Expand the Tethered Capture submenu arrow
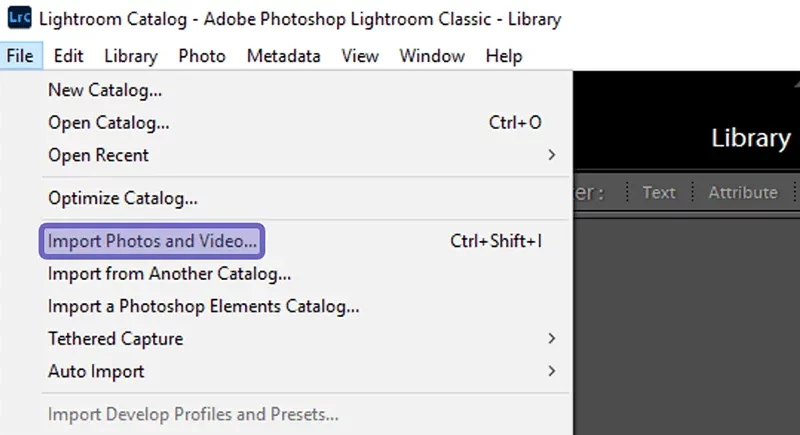 point(552,339)
